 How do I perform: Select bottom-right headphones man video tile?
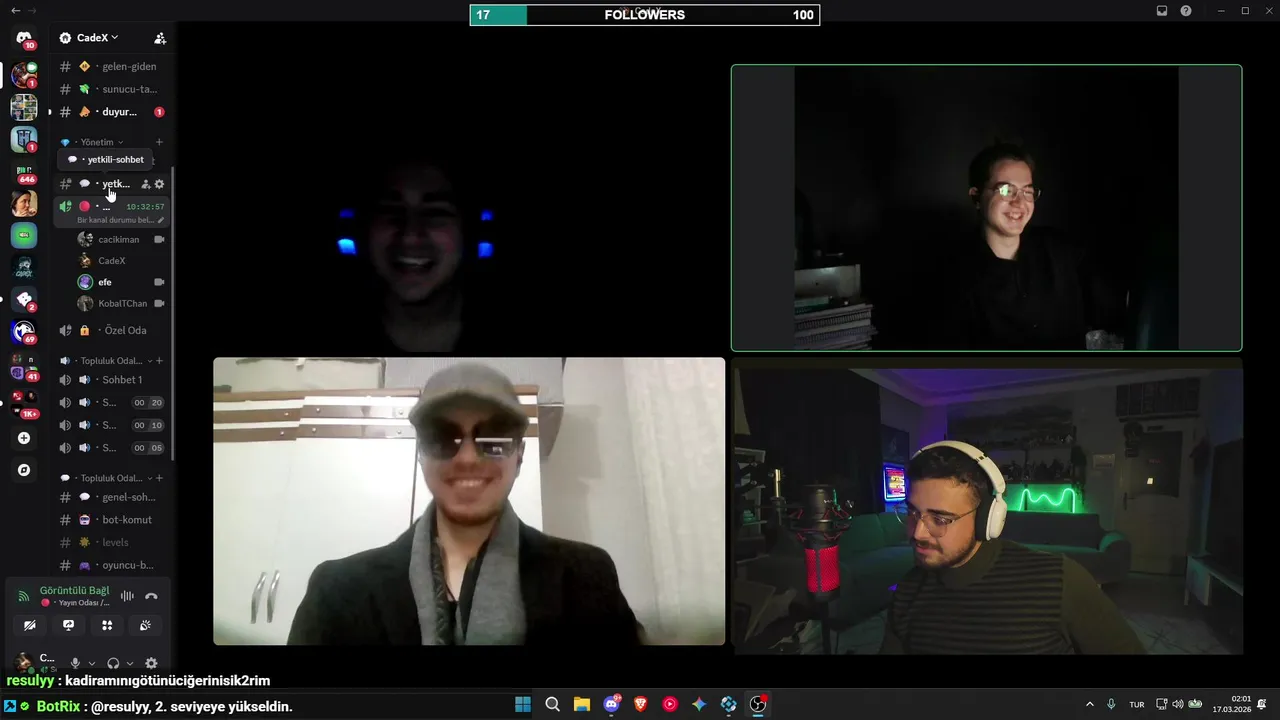[x=987, y=506]
